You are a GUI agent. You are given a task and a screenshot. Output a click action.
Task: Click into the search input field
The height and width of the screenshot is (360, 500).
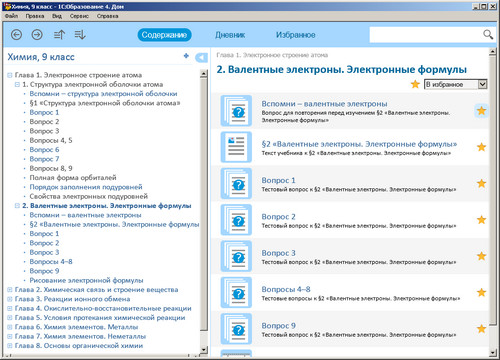point(426,34)
